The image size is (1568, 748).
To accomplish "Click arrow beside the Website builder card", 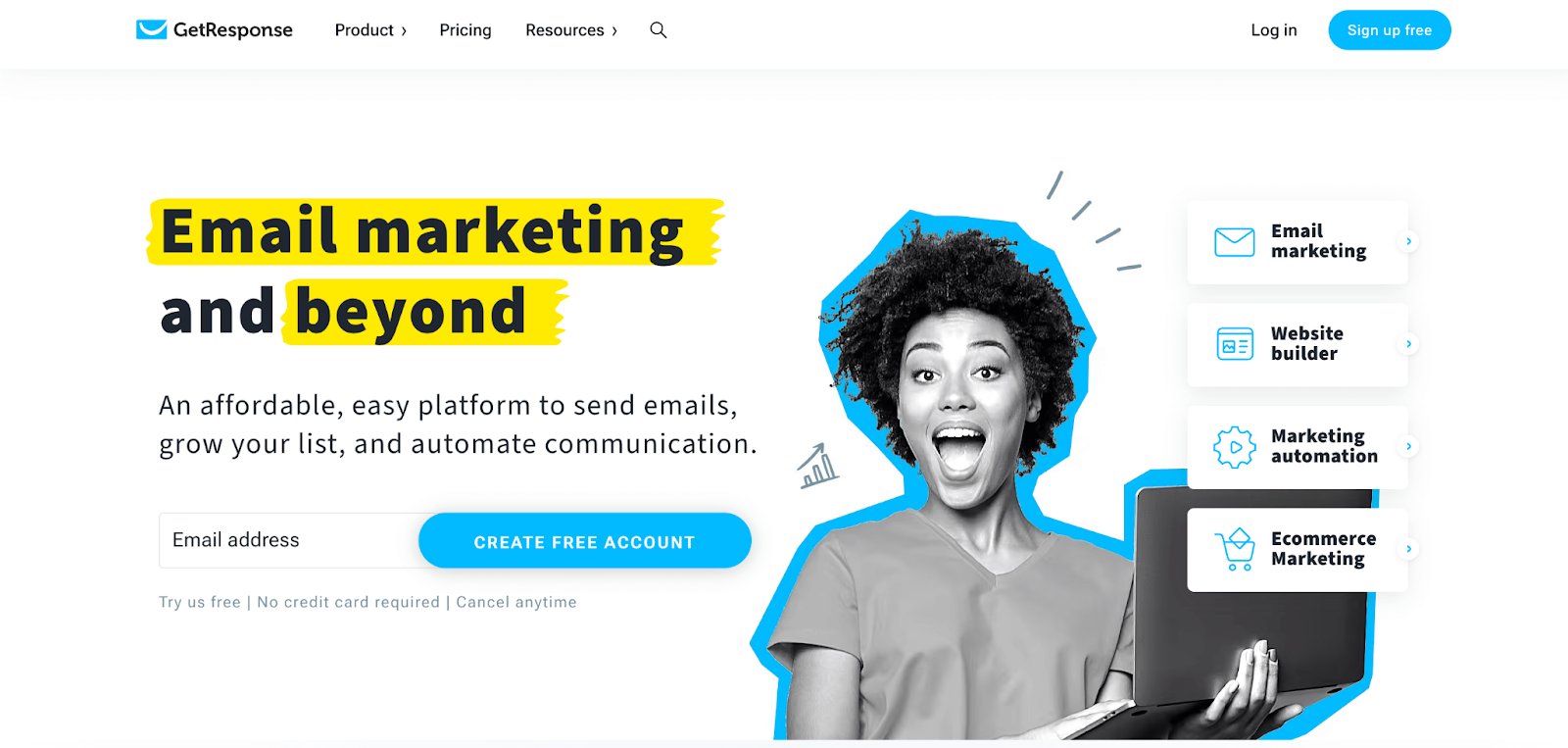I will [x=1408, y=344].
